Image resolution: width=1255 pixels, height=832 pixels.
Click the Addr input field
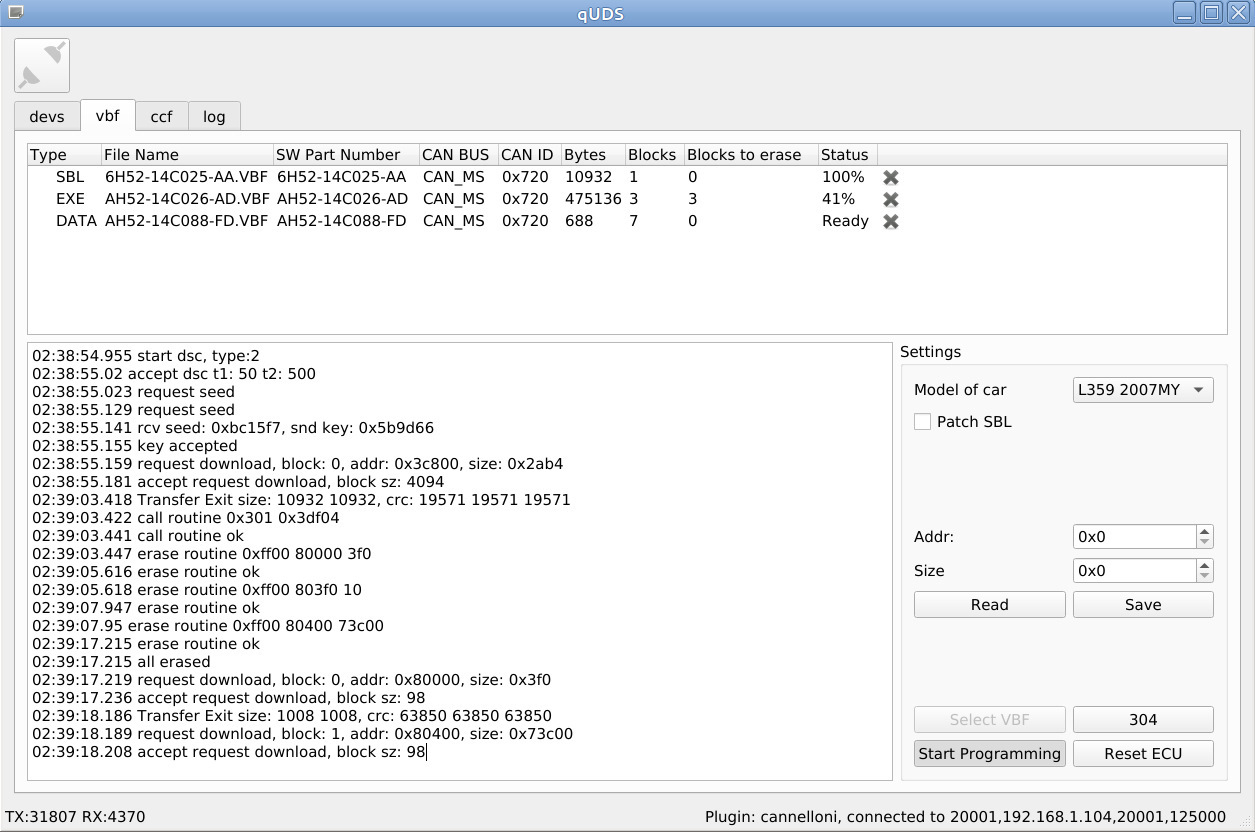1134,537
